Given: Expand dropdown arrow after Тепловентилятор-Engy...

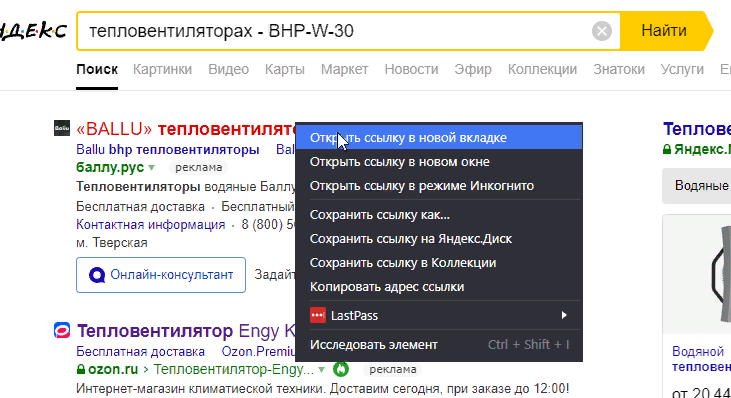Looking at the screenshot, I should (322, 370).
